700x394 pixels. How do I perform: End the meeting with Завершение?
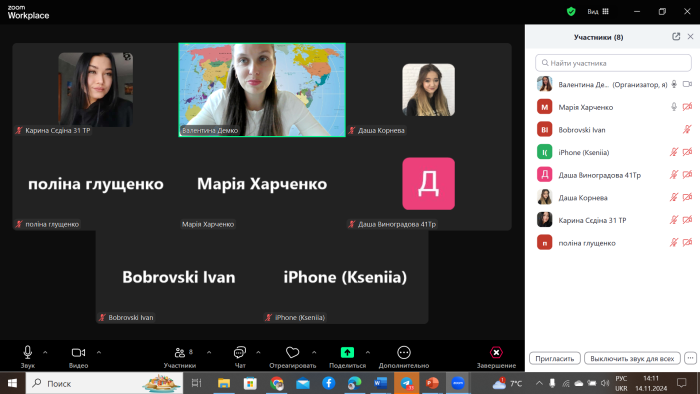tap(496, 357)
